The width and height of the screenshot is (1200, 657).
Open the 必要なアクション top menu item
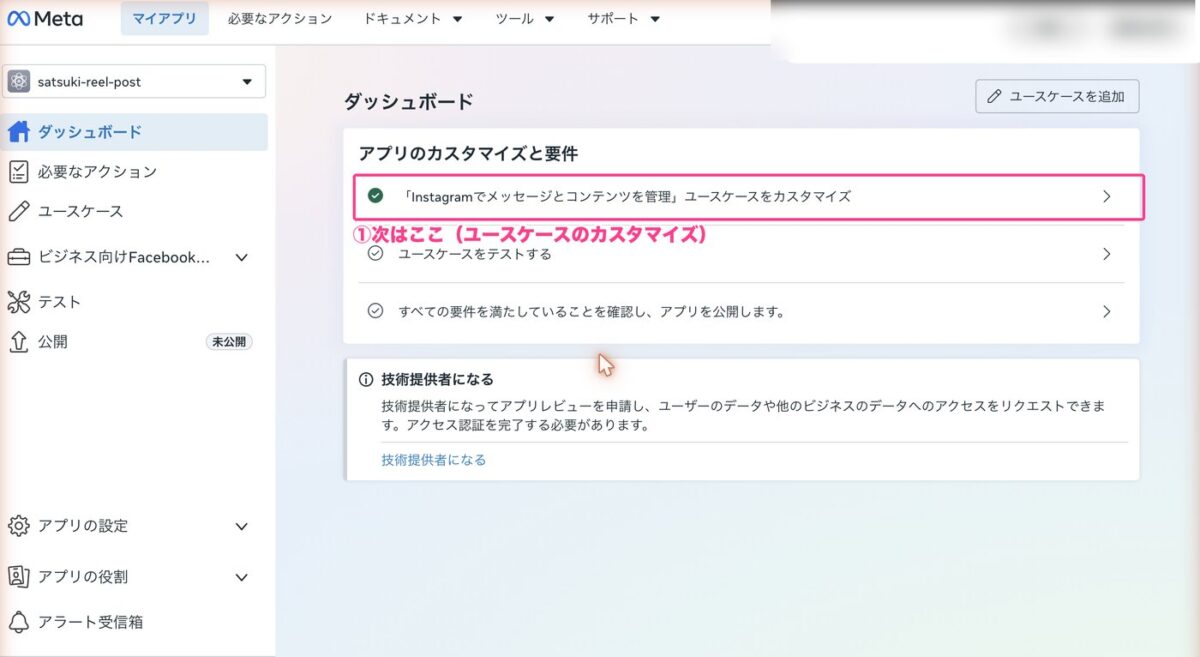(x=279, y=19)
